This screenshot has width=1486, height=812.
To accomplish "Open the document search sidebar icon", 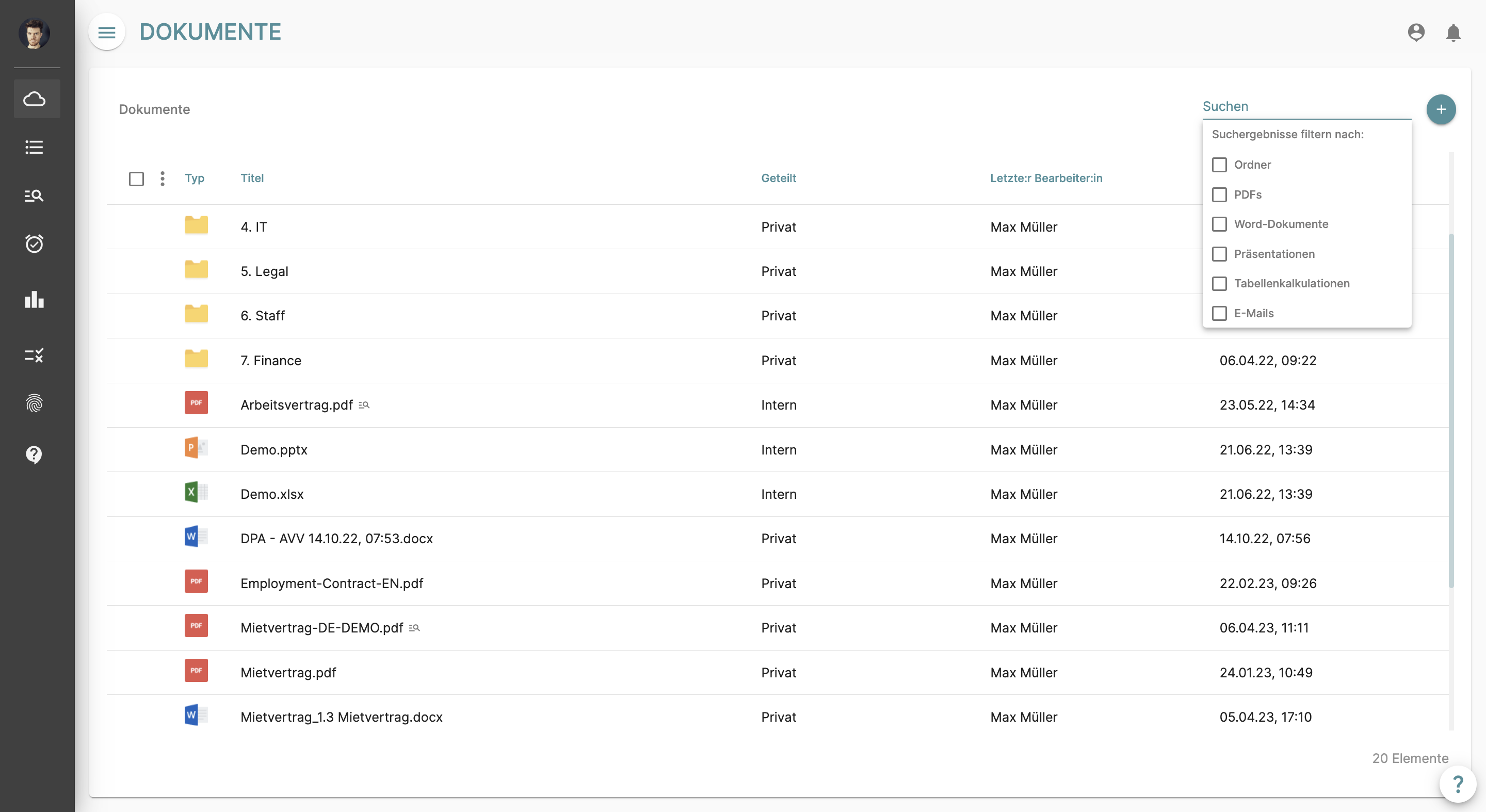I will [35, 196].
